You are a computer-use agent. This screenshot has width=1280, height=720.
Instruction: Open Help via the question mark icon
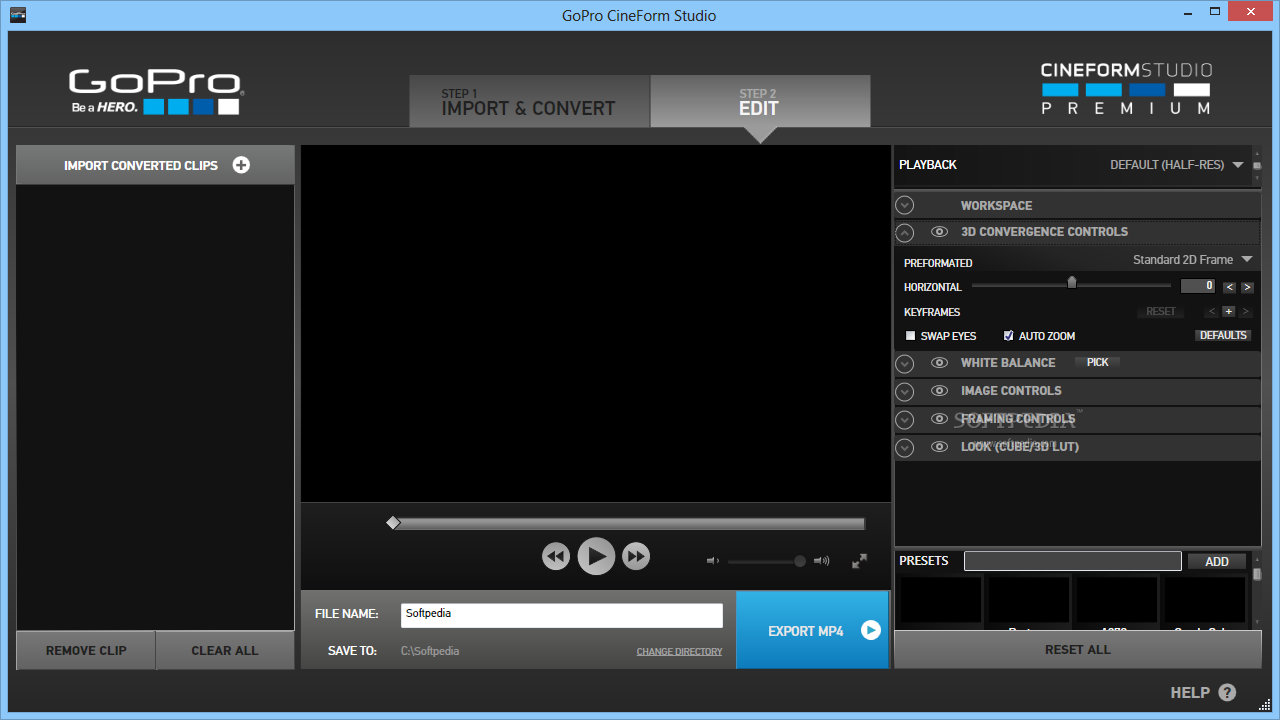click(1227, 692)
